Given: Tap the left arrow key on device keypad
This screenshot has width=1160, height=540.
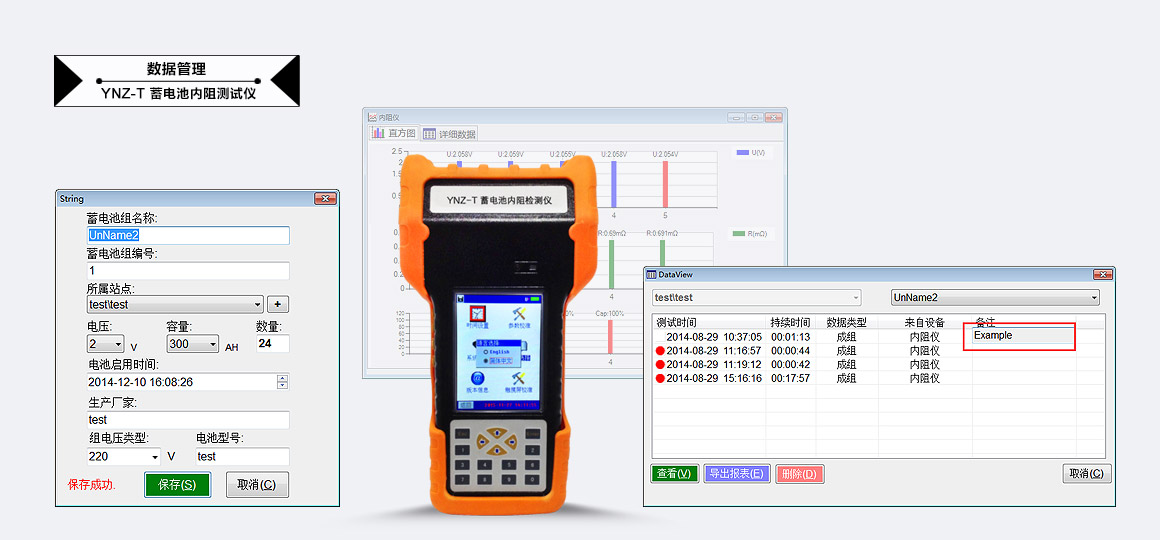Looking at the screenshot, I should pos(483,442).
